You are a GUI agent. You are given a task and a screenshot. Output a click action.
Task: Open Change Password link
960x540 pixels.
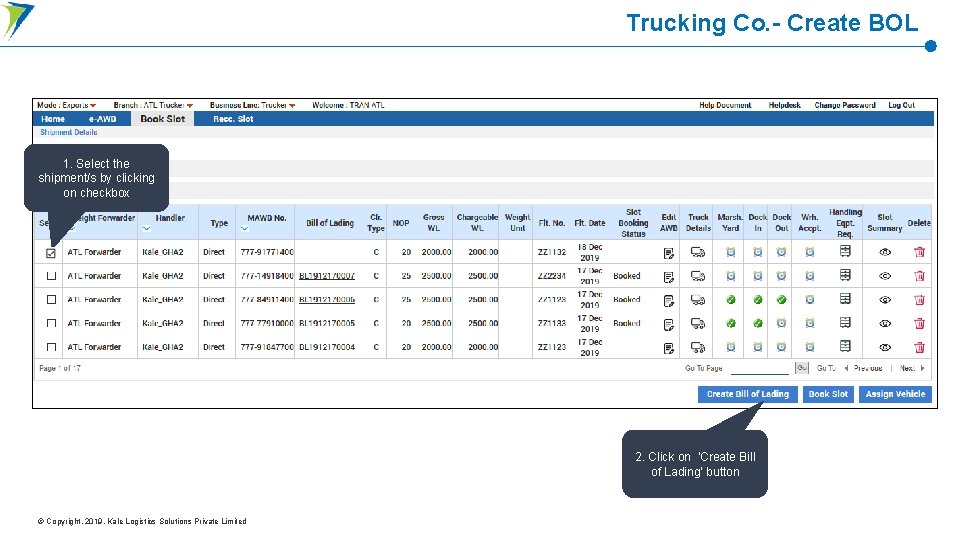845,105
